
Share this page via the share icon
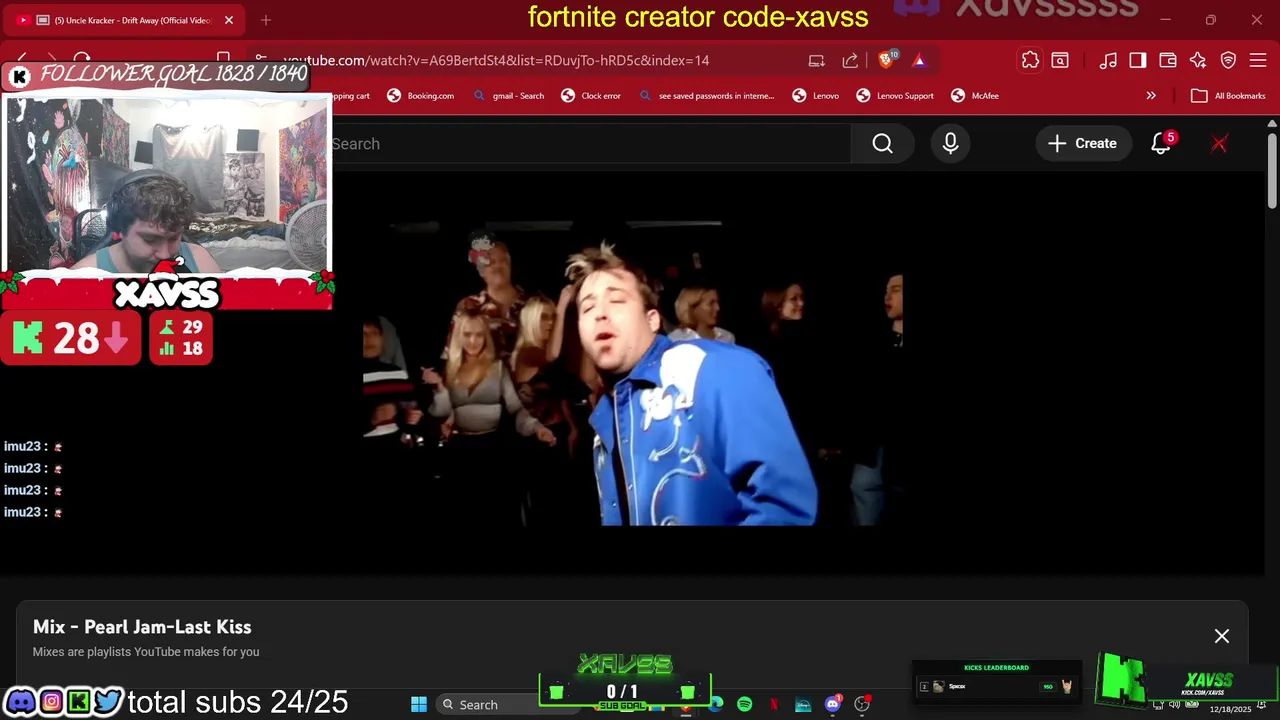[850, 60]
